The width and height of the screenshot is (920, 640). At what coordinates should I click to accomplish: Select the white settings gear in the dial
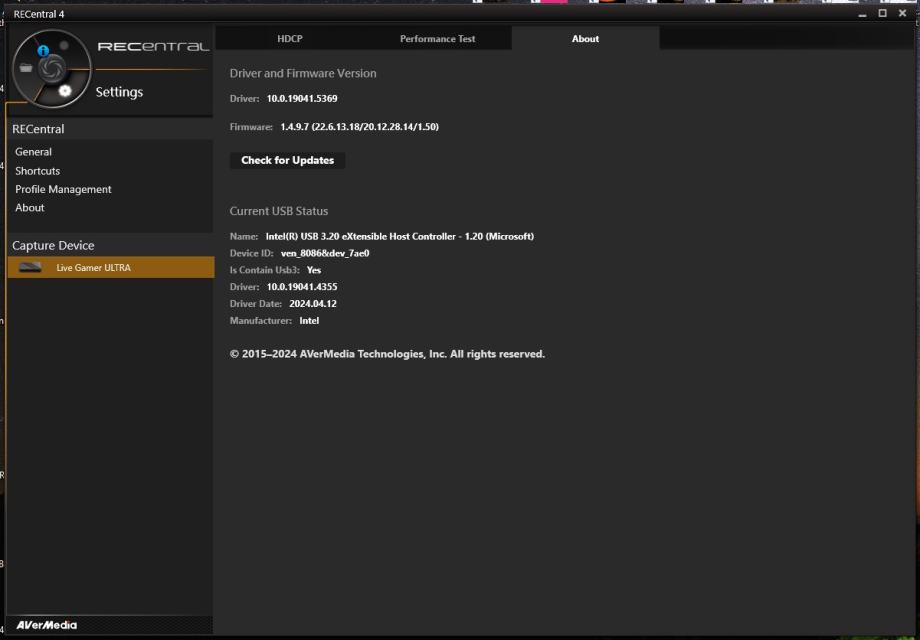[65, 90]
